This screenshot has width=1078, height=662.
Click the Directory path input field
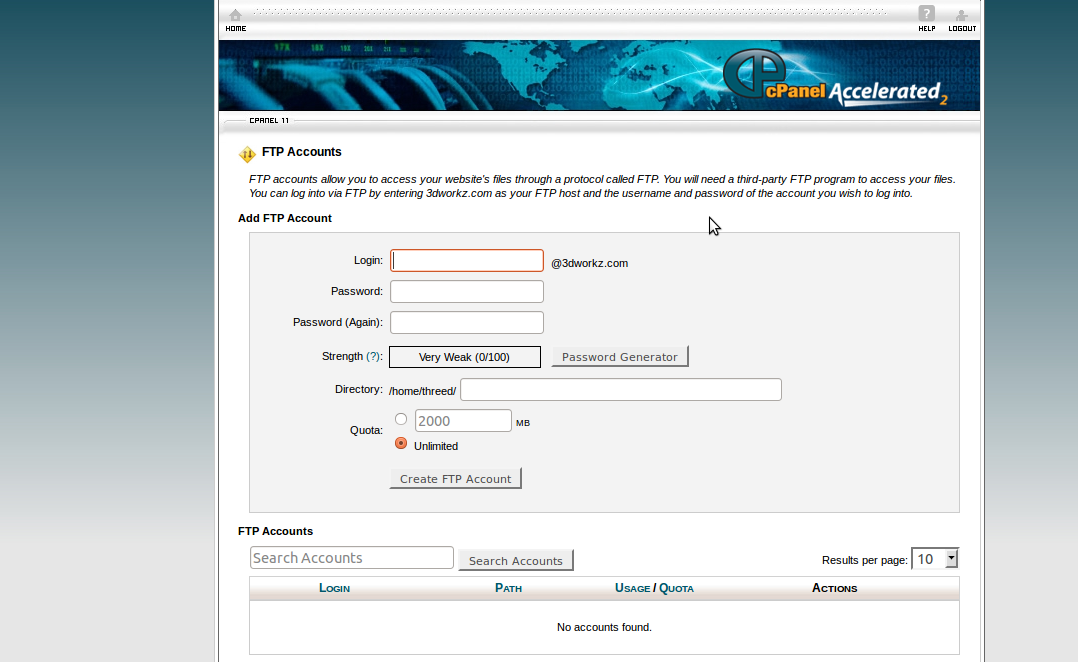point(620,390)
